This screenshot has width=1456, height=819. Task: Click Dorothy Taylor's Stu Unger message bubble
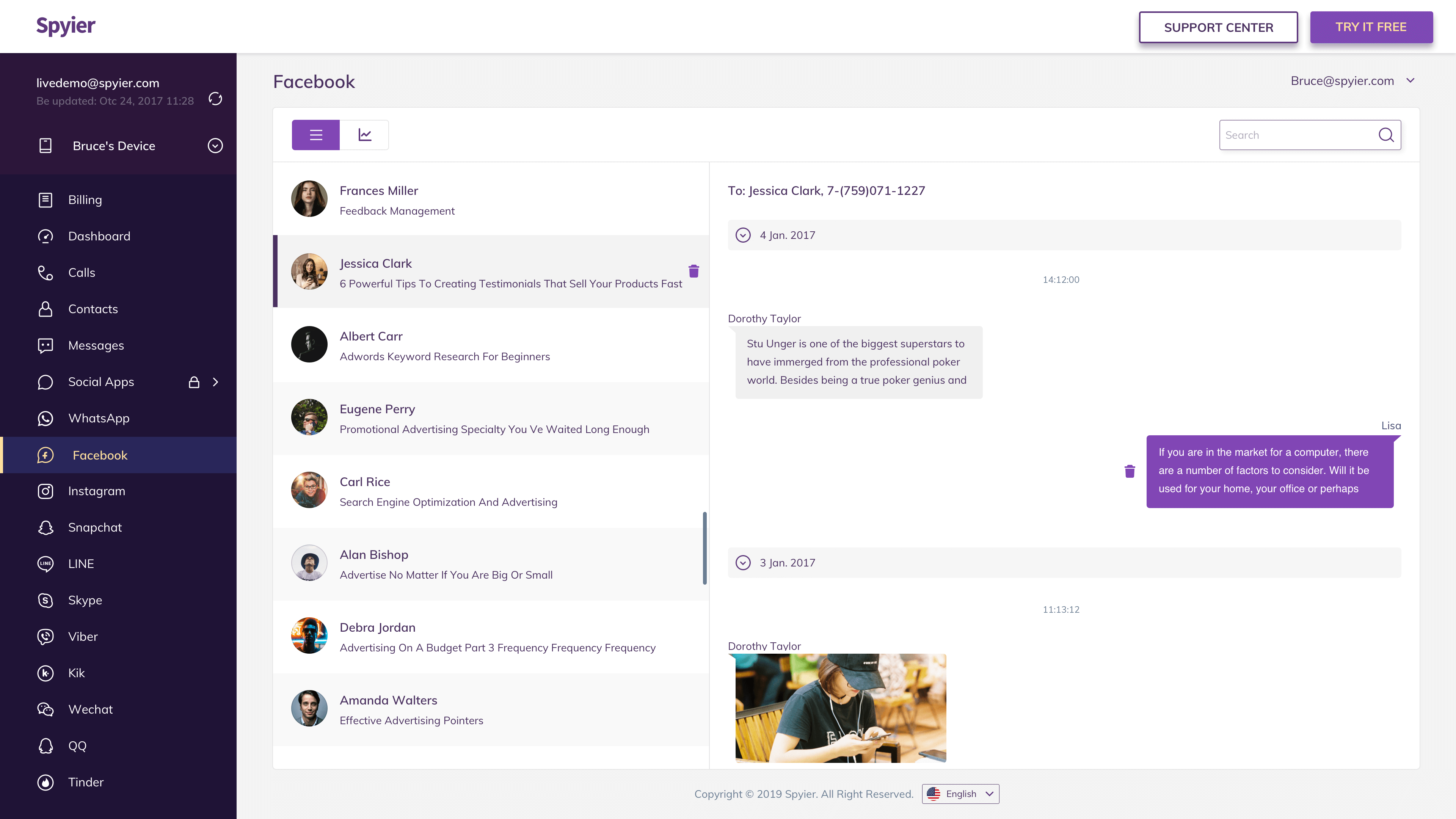click(858, 362)
